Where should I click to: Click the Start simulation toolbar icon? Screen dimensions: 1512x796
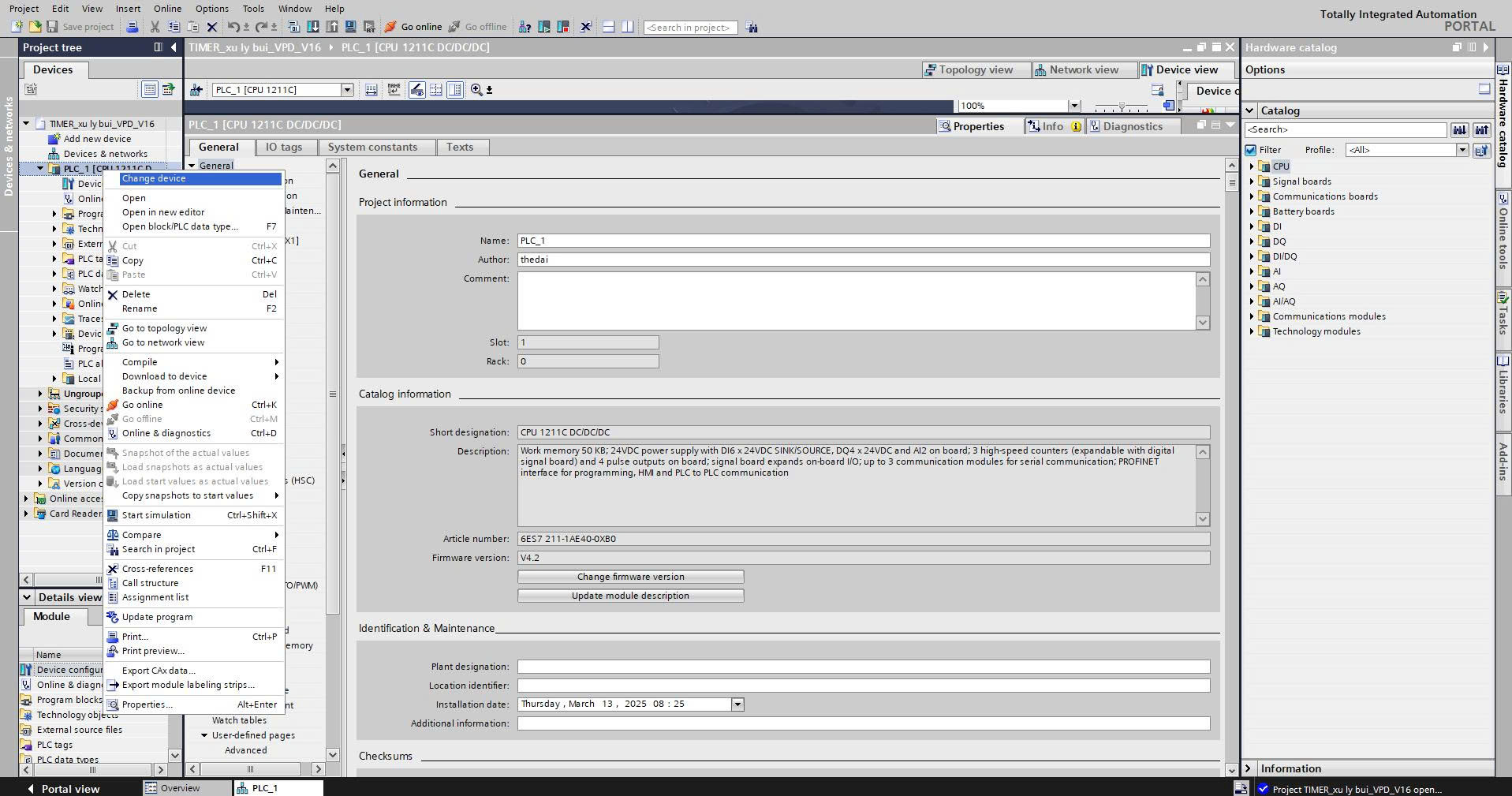click(350, 27)
